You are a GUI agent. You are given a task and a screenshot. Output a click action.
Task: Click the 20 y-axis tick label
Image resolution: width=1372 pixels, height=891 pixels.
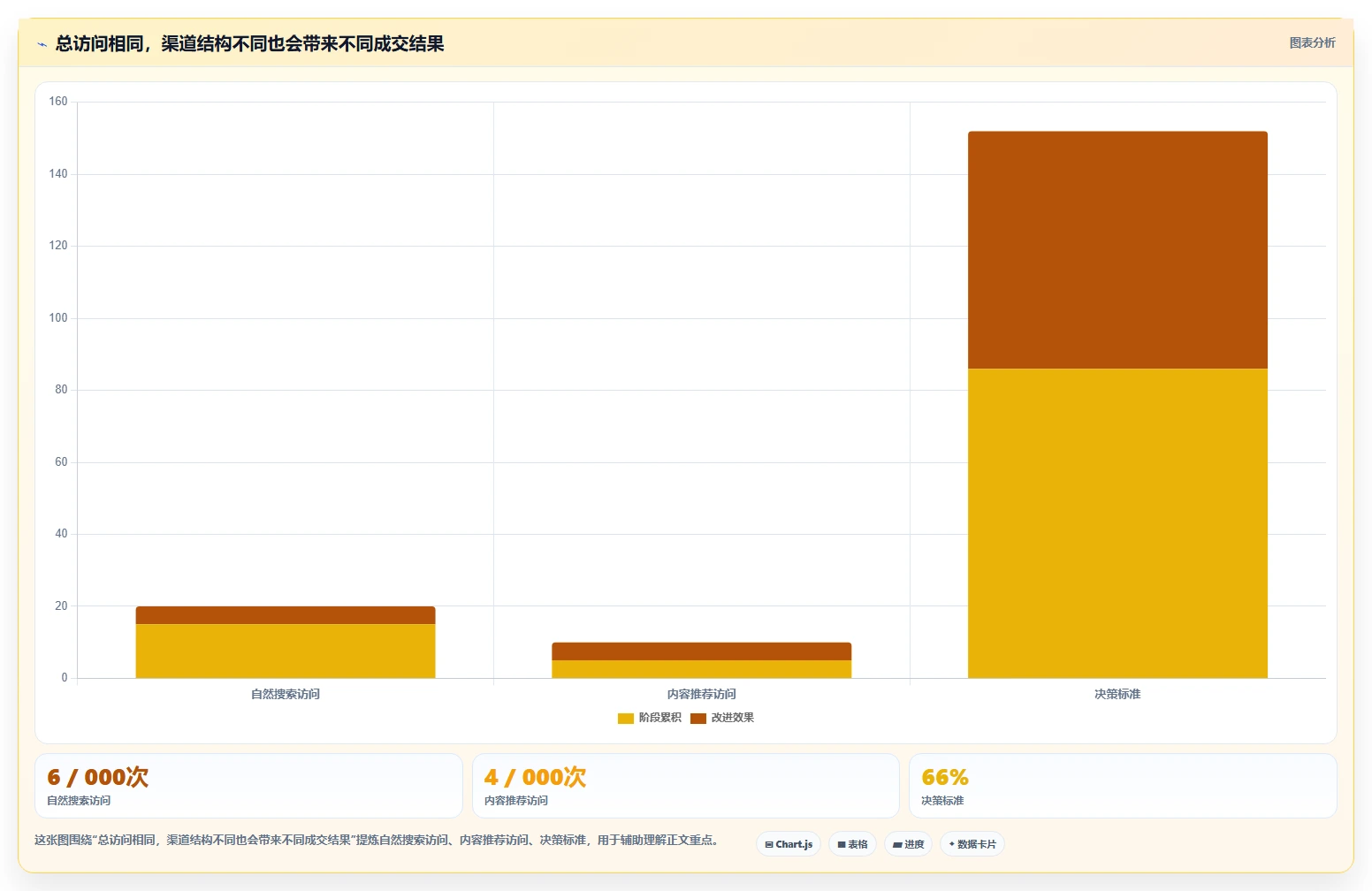(x=61, y=606)
